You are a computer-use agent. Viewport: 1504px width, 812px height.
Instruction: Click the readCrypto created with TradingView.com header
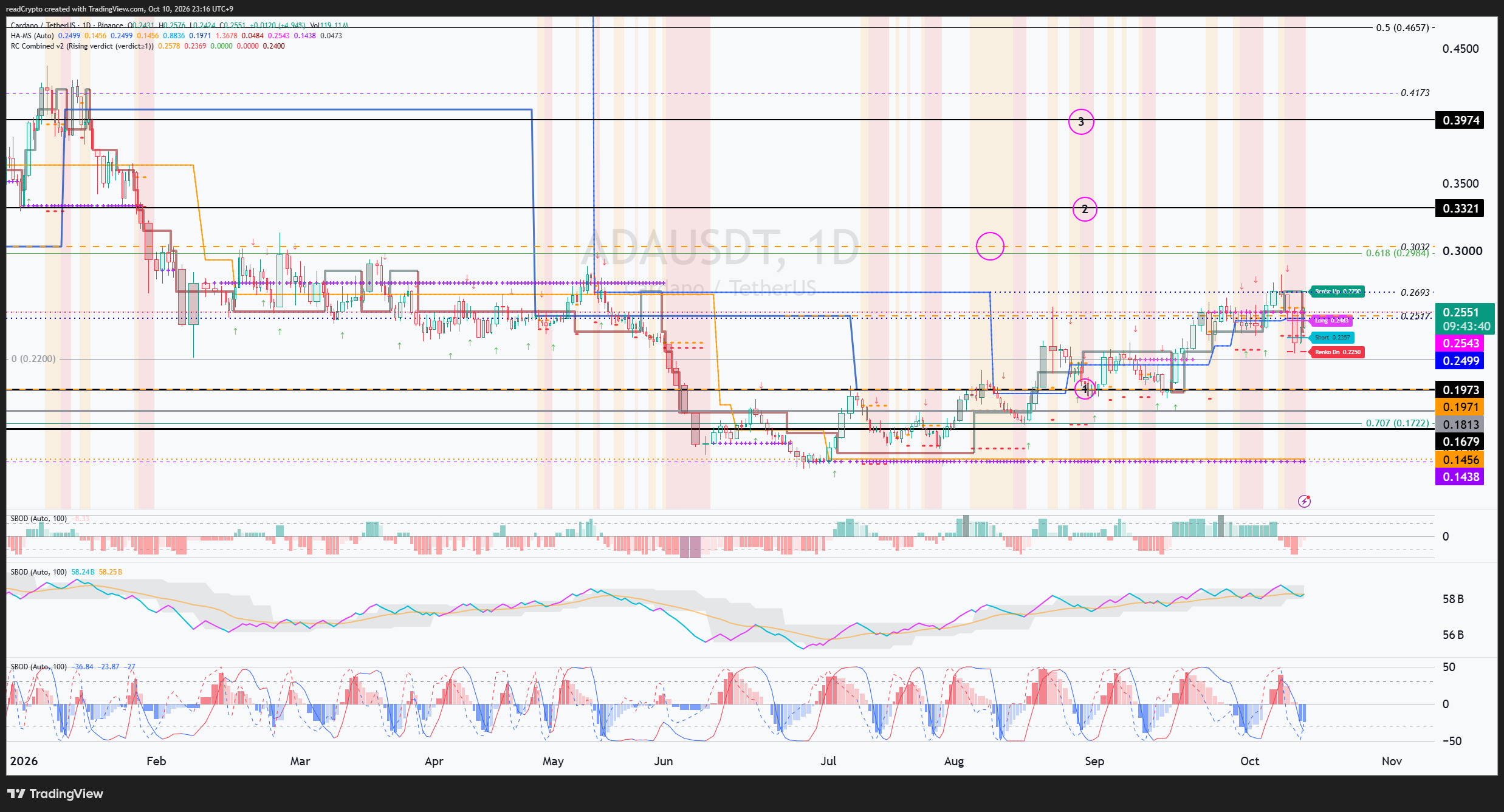click(x=119, y=9)
